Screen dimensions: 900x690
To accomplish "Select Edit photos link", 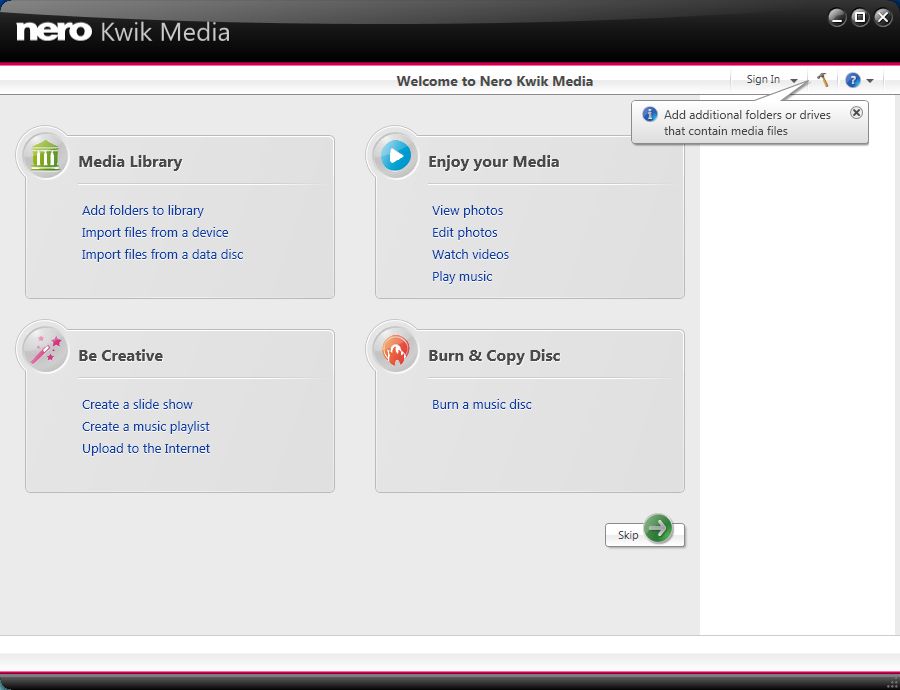I will coord(464,232).
